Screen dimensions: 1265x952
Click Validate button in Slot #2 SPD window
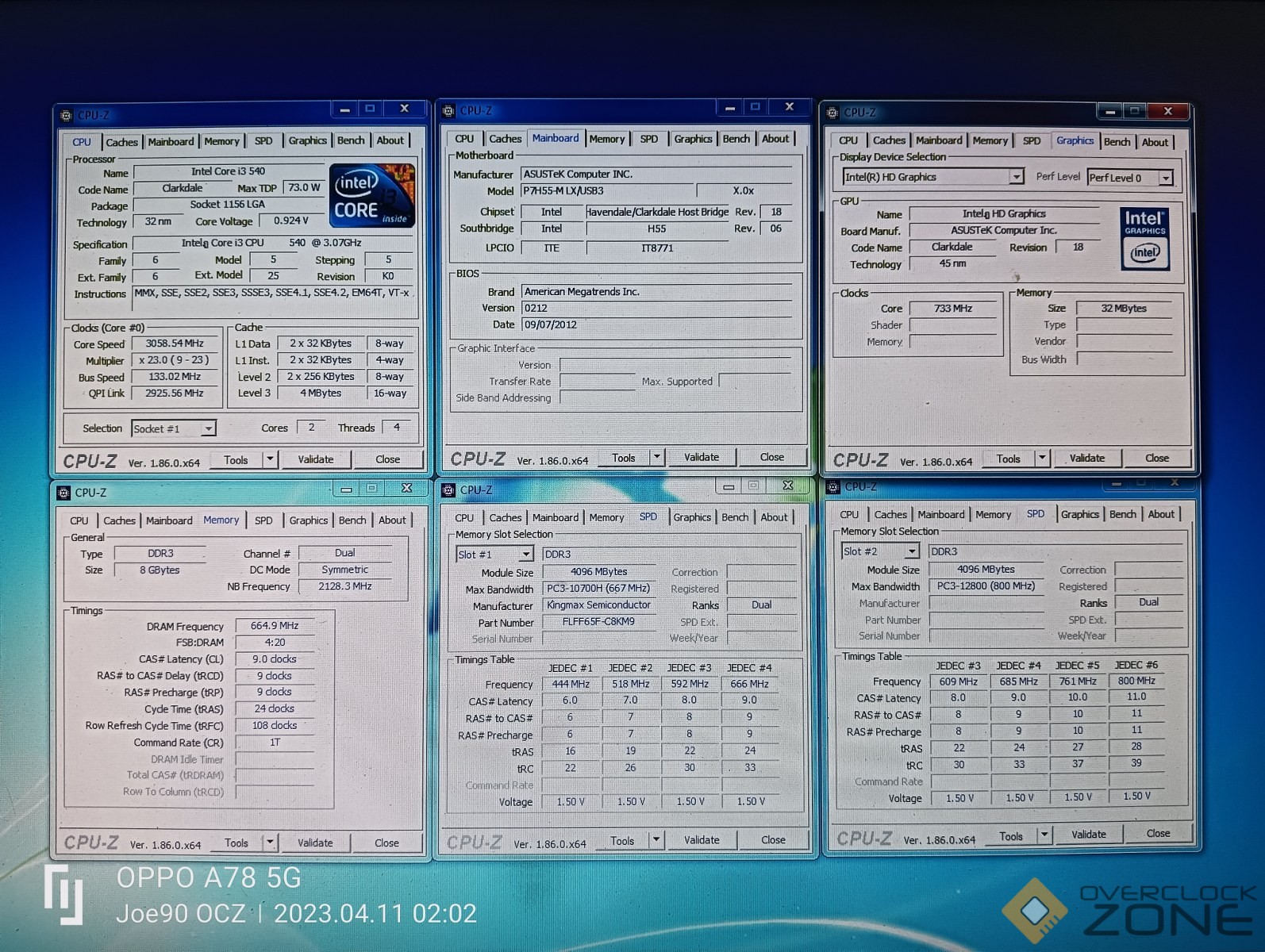[x=1089, y=835]
